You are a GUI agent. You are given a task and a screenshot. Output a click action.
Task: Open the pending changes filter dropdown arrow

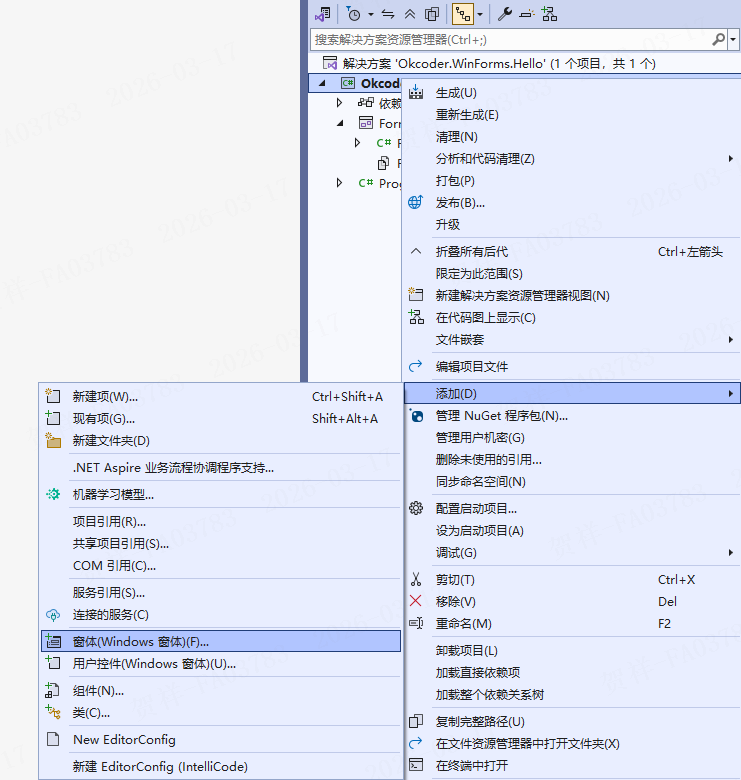(x=370, y=14)
